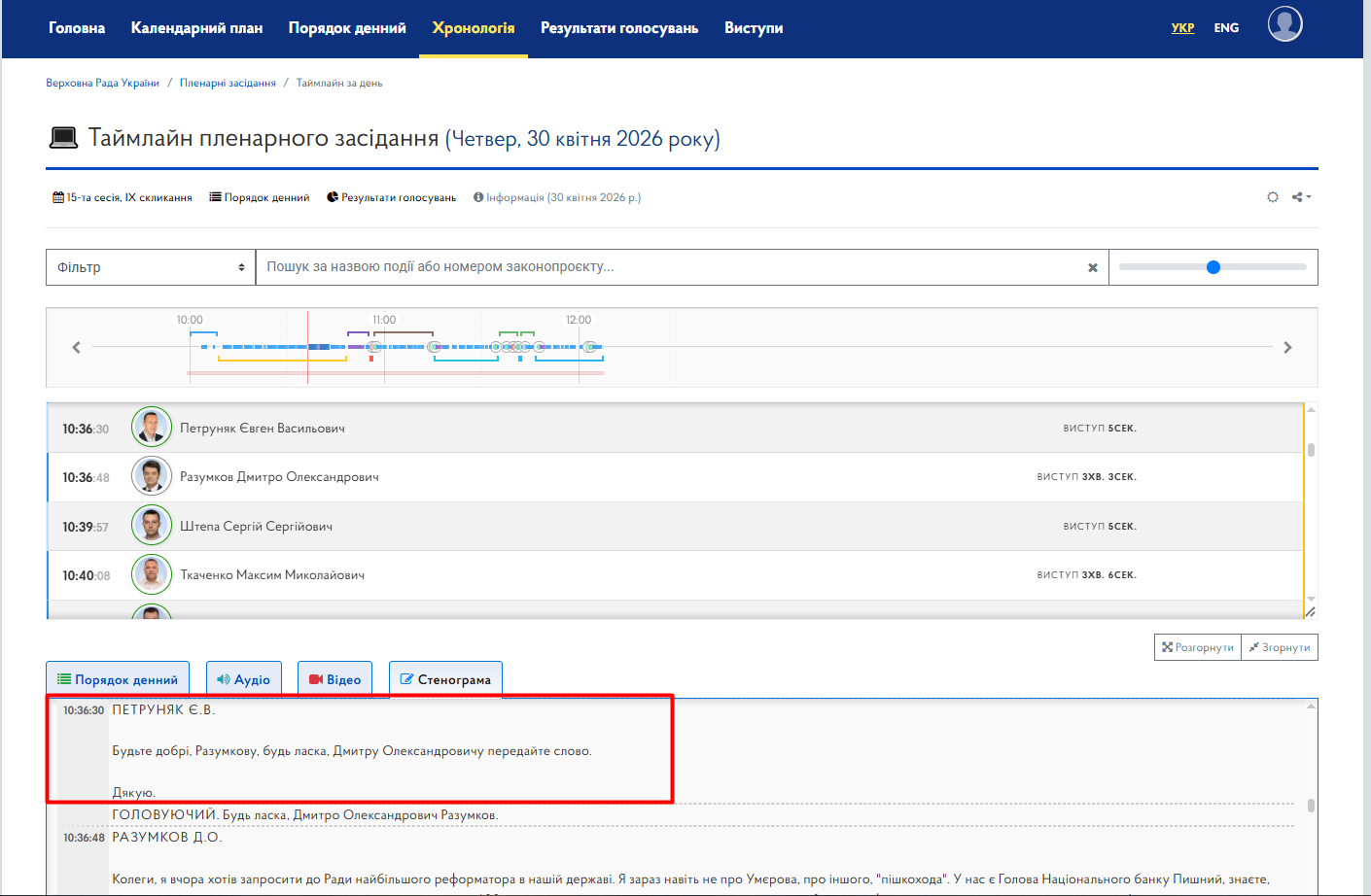Image resolution: width=1371 pixels, height=896 pixels.
Task: Open the share icon dropdown
Action: (1302, 197)
